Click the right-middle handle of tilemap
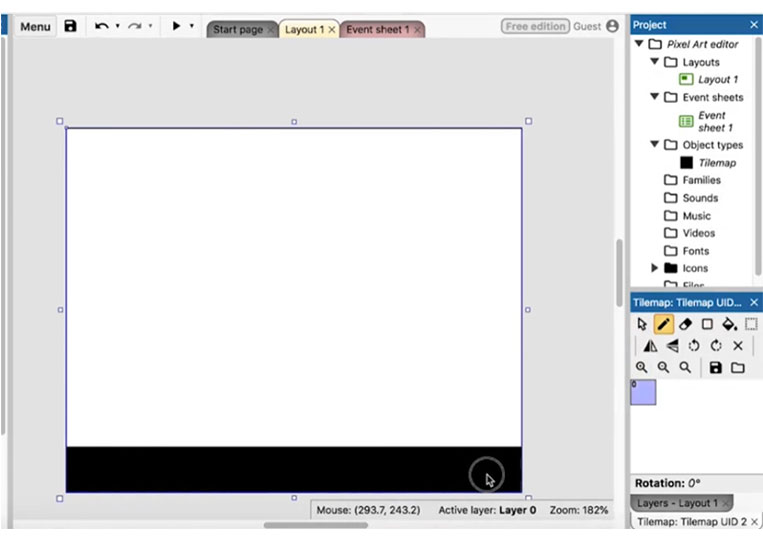Image resolution: width=763 pixels, height=541 pixels. pyautogui.click(x=528, y=309)
